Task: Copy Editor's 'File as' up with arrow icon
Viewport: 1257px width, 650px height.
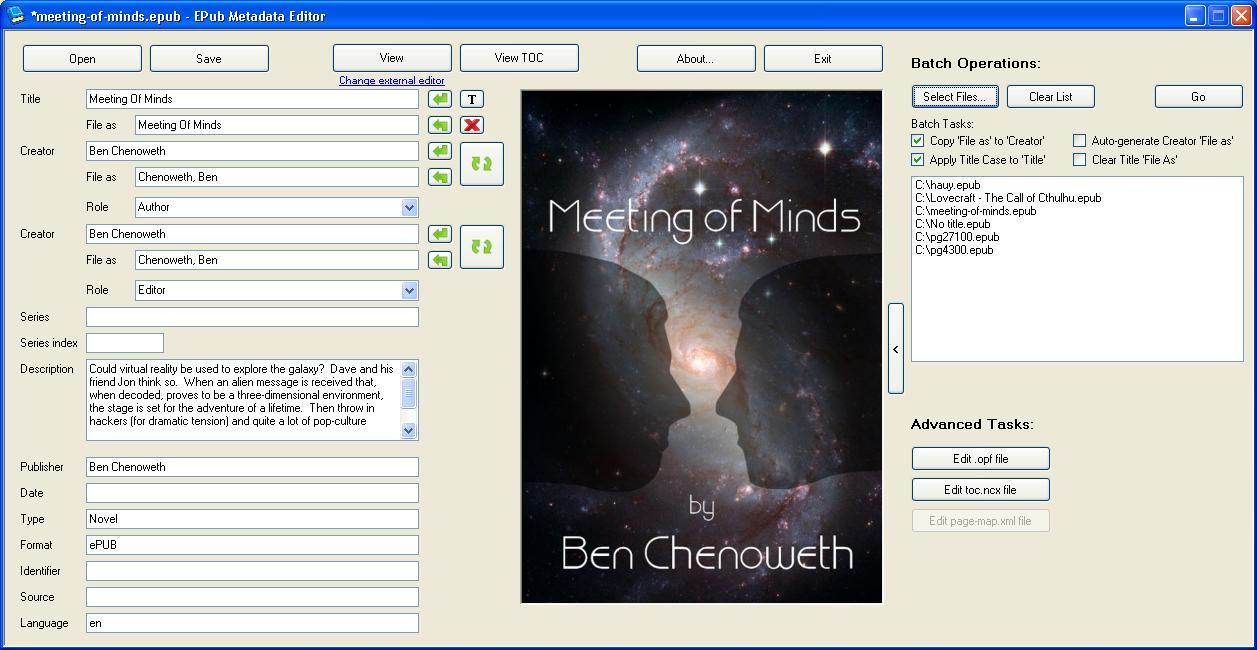Action: tap(438, 259)
